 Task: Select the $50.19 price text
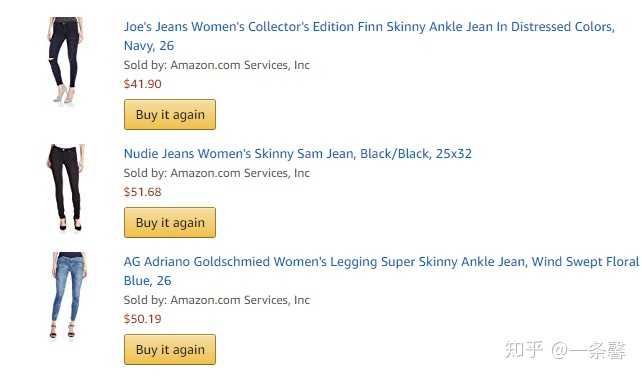coord(142,319)
